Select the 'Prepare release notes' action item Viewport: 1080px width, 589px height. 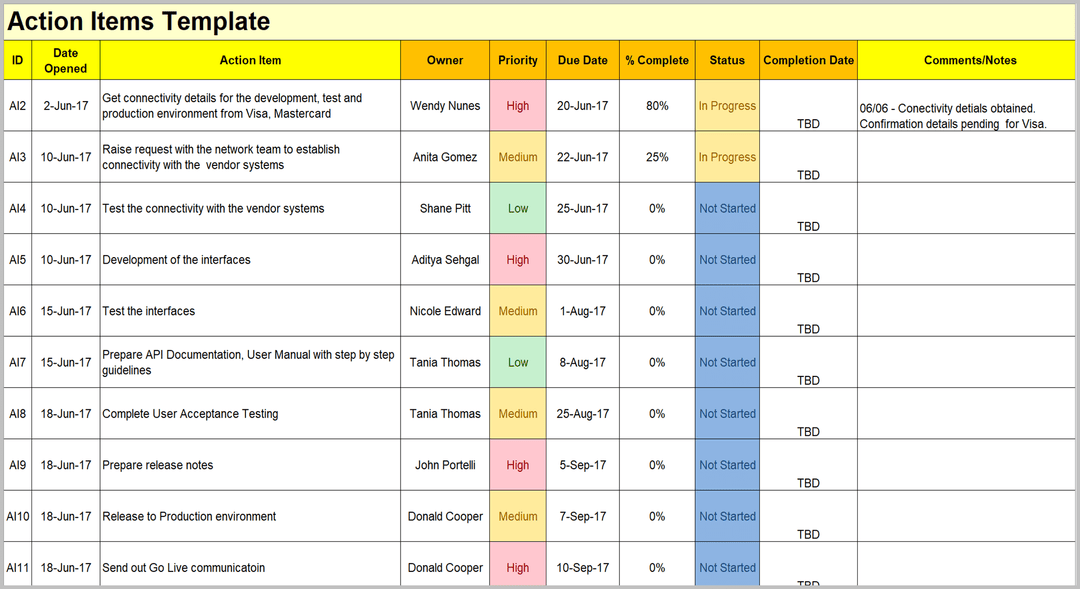(158, 465)
